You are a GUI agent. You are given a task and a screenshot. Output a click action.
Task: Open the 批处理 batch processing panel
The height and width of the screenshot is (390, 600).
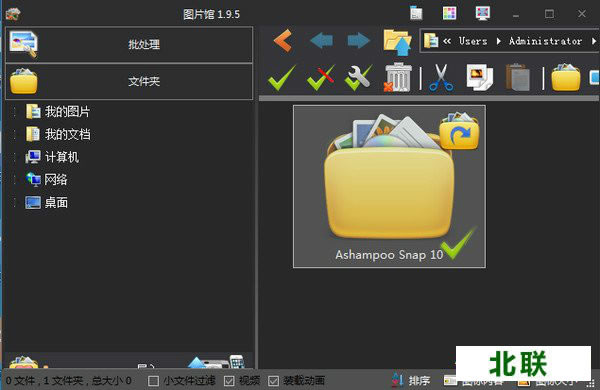coord(129,45)
